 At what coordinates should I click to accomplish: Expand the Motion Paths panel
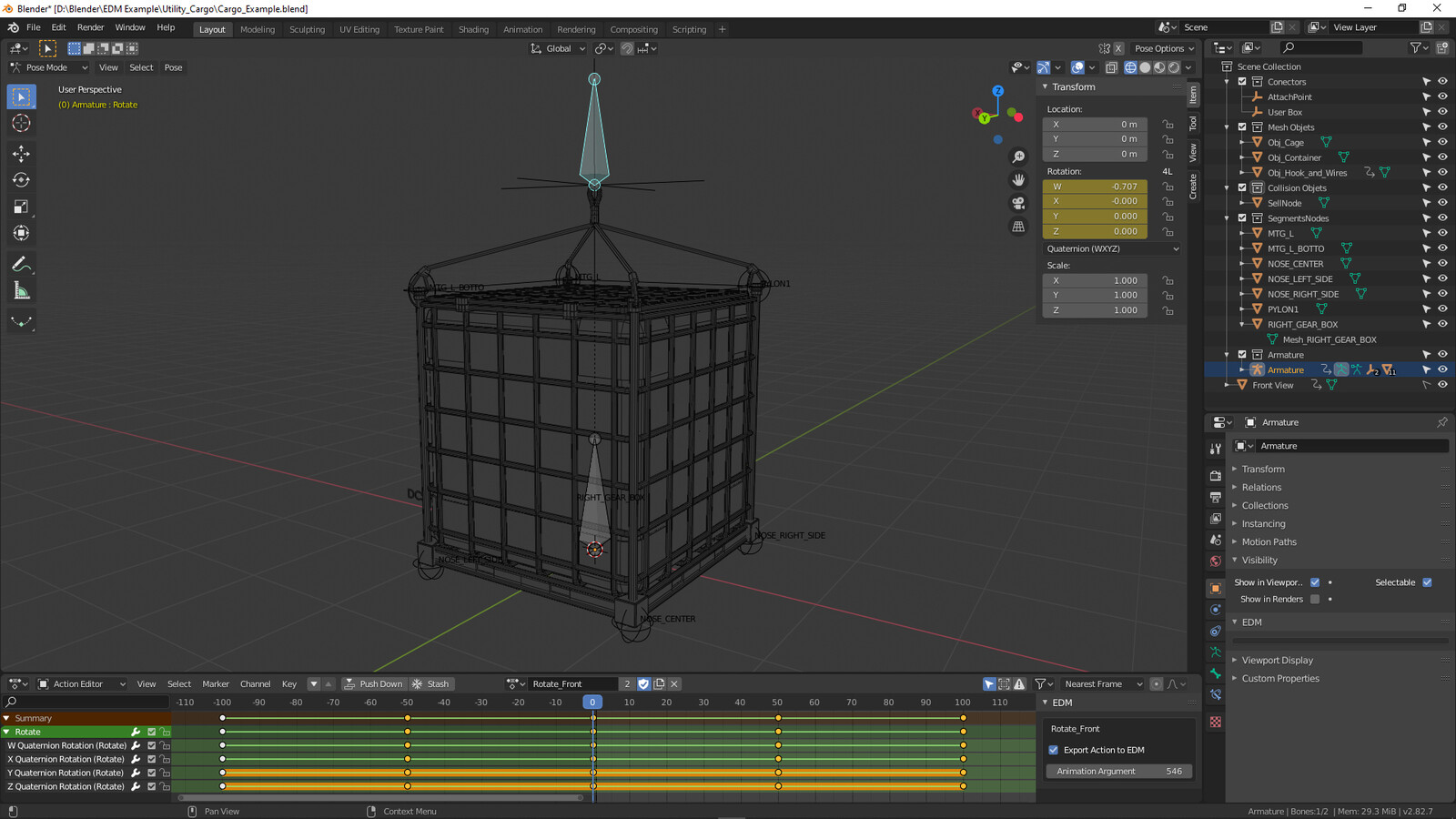click(1269, 542)
